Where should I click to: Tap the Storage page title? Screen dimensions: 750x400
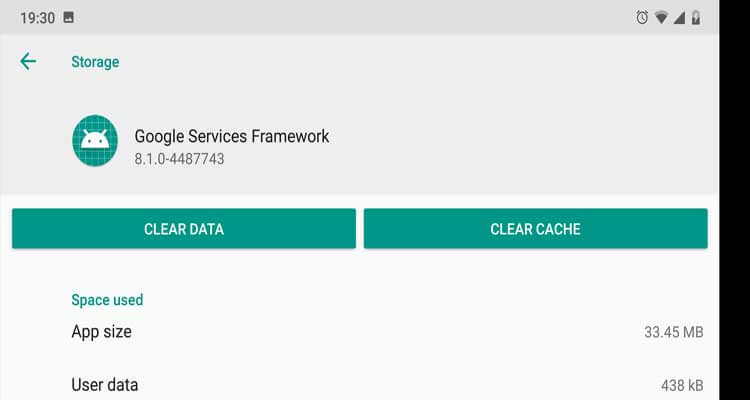tap(95, 62)
